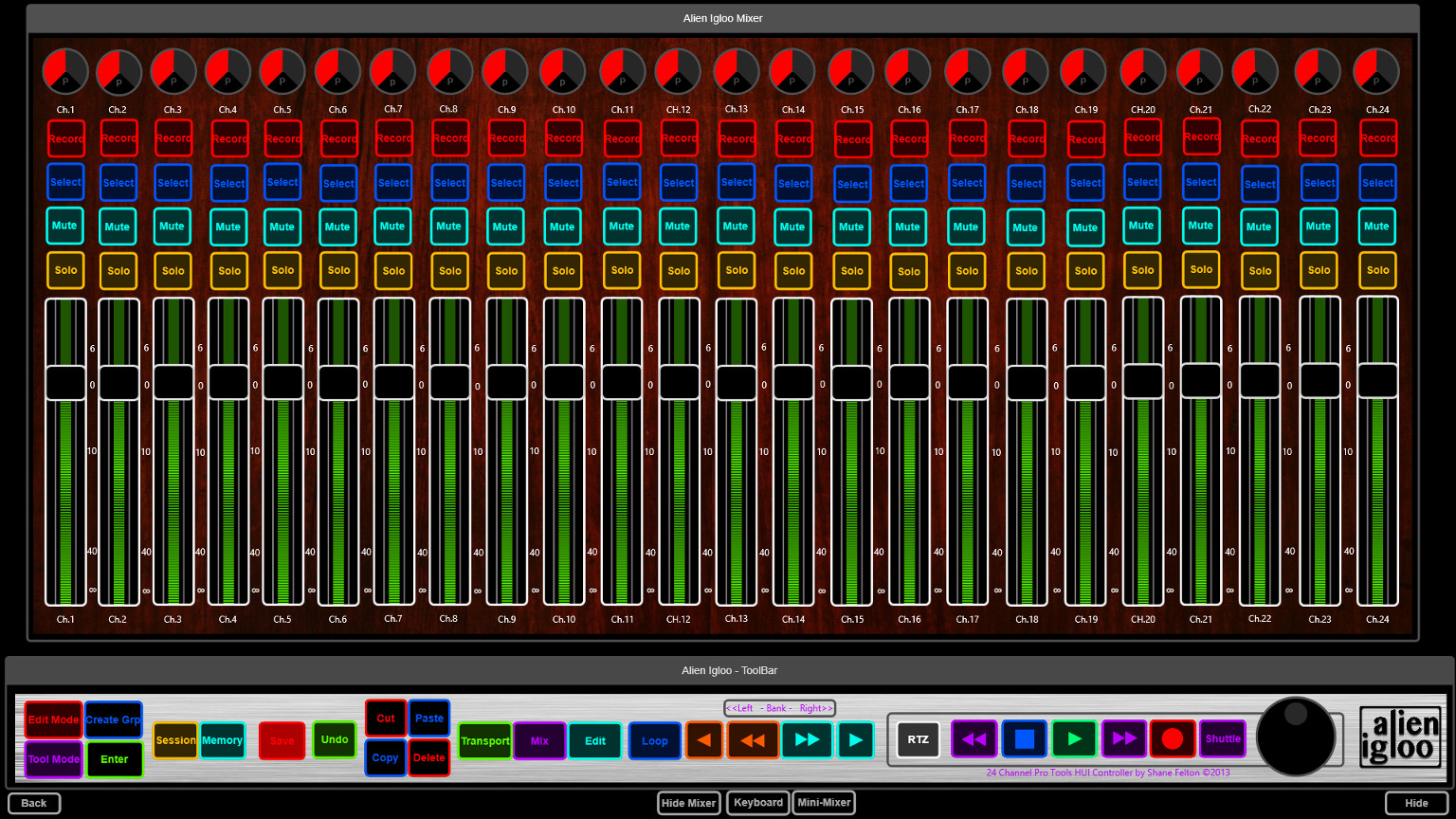Open the Transport section
1456x819 pixels.
[484, 741]
